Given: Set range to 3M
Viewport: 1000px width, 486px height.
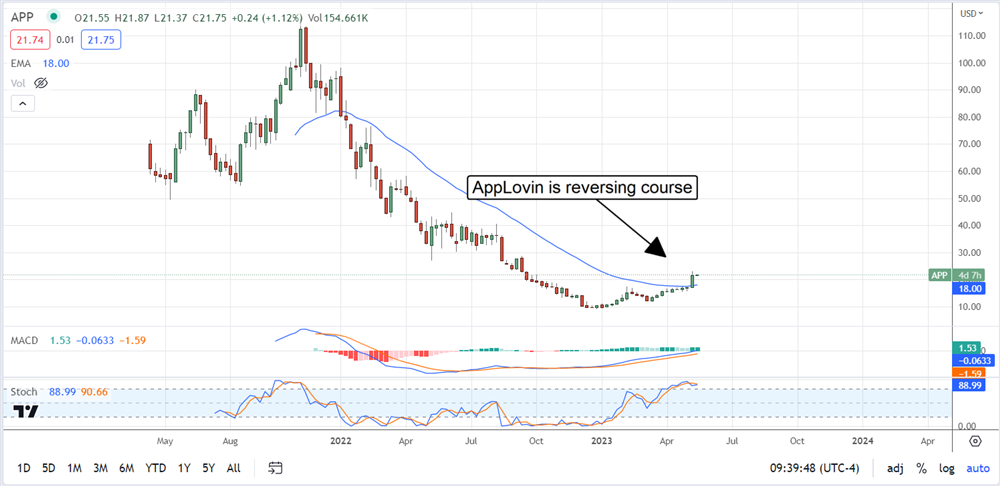Looking at the screenshot, I should [x=100, y=468].
